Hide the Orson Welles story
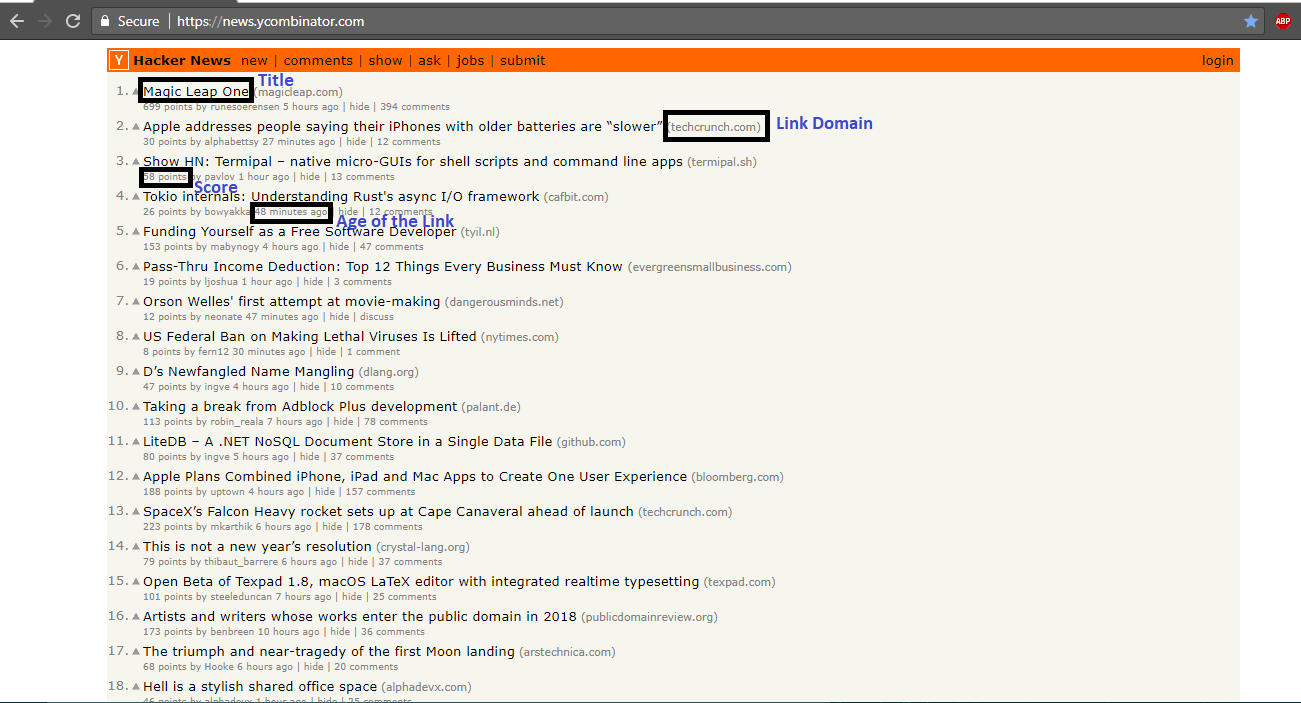Viewport: 1301px width, 703px height. coord(339,317)
